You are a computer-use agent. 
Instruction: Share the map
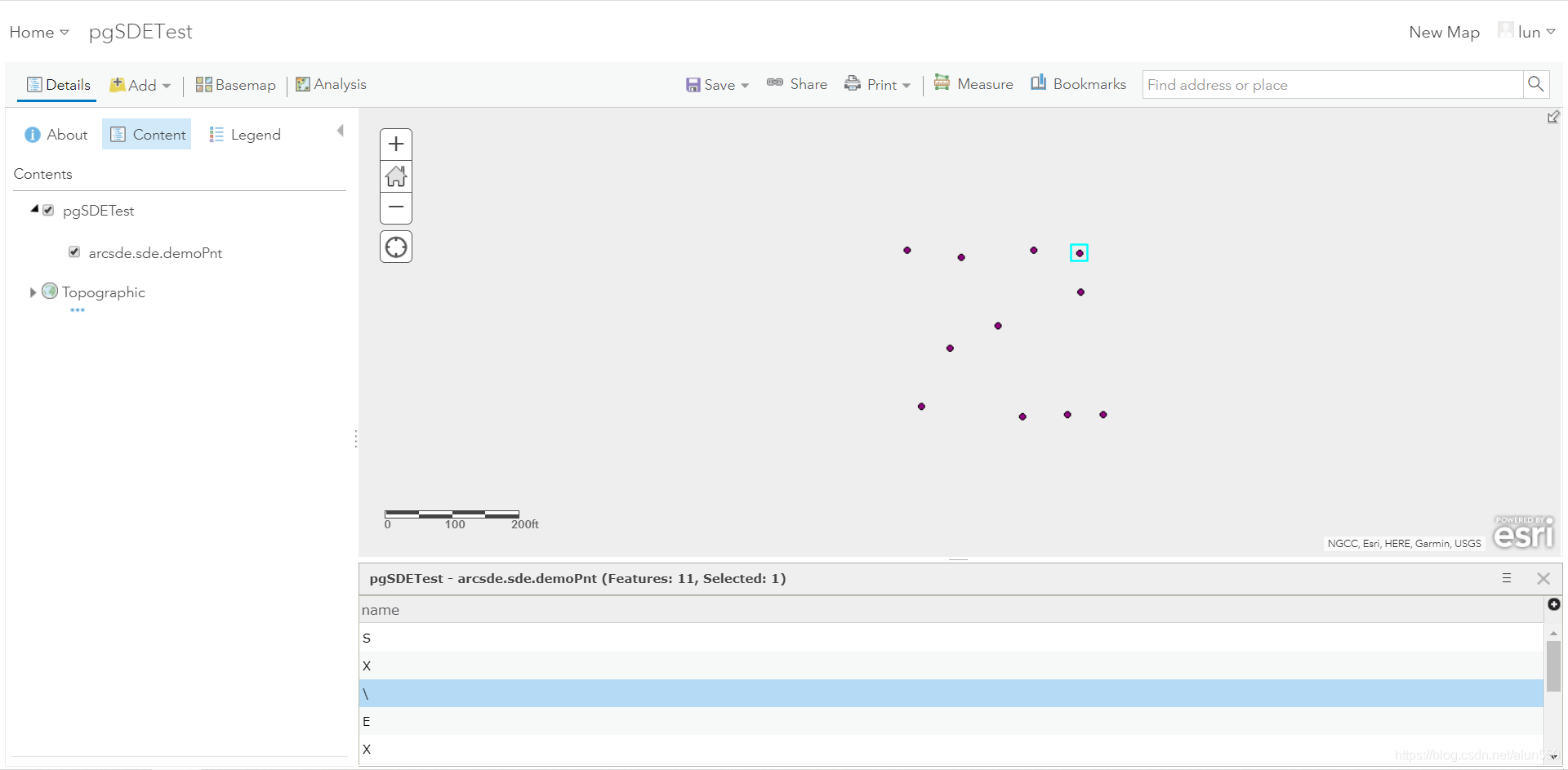(797, 84)
